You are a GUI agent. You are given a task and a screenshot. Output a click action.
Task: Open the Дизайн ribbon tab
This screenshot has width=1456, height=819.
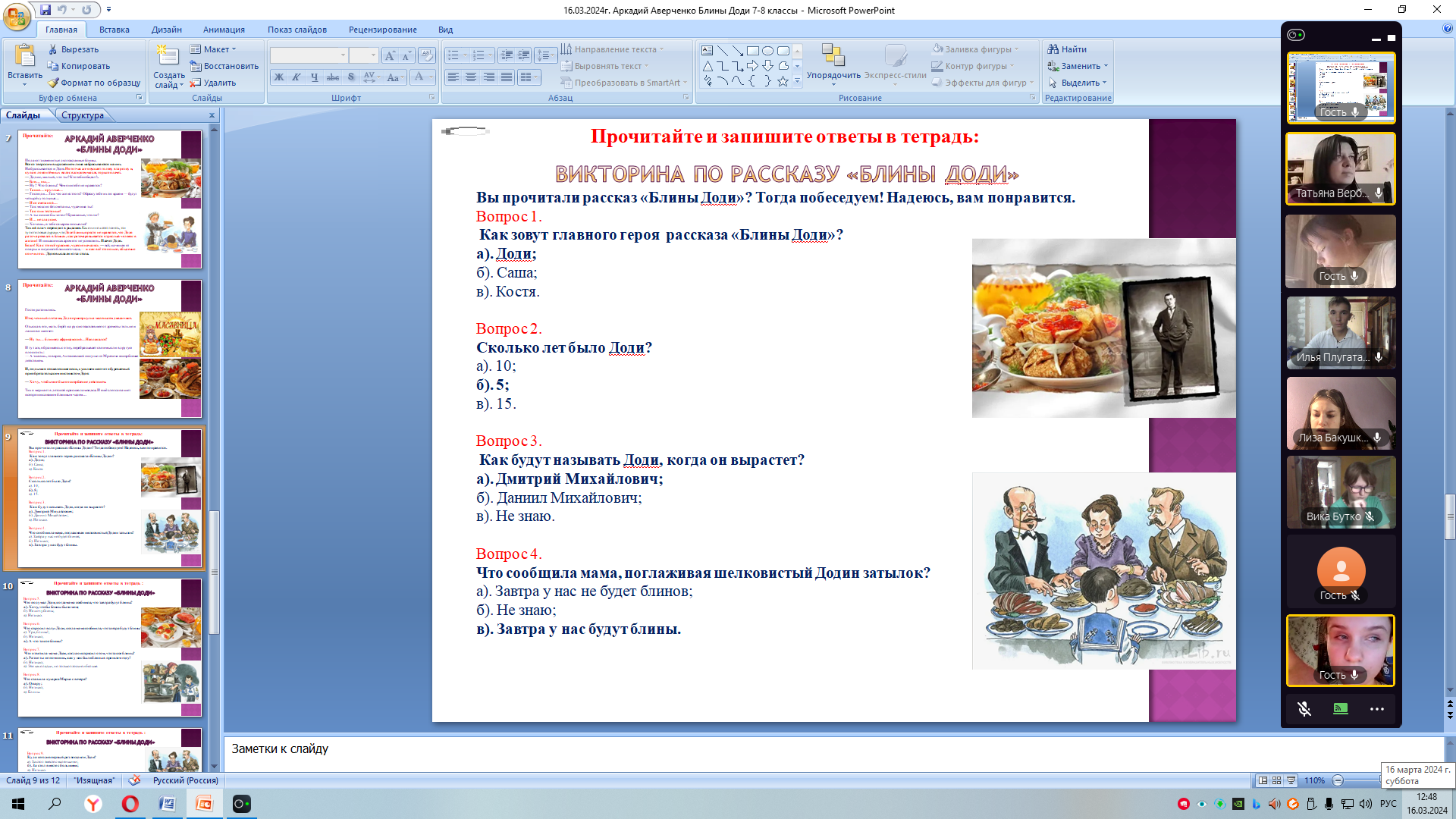167,30
